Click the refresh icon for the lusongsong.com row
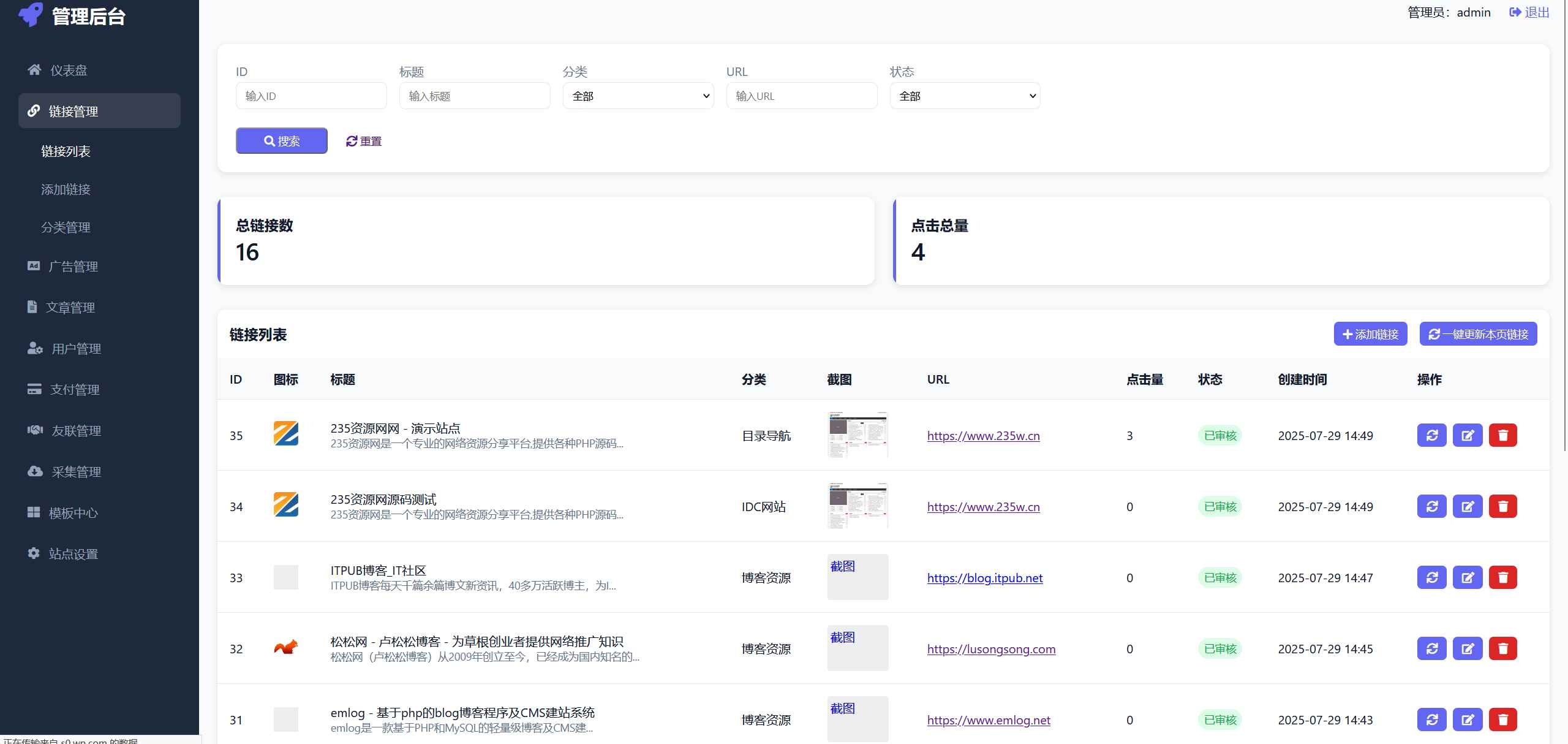 point(1431,648)
